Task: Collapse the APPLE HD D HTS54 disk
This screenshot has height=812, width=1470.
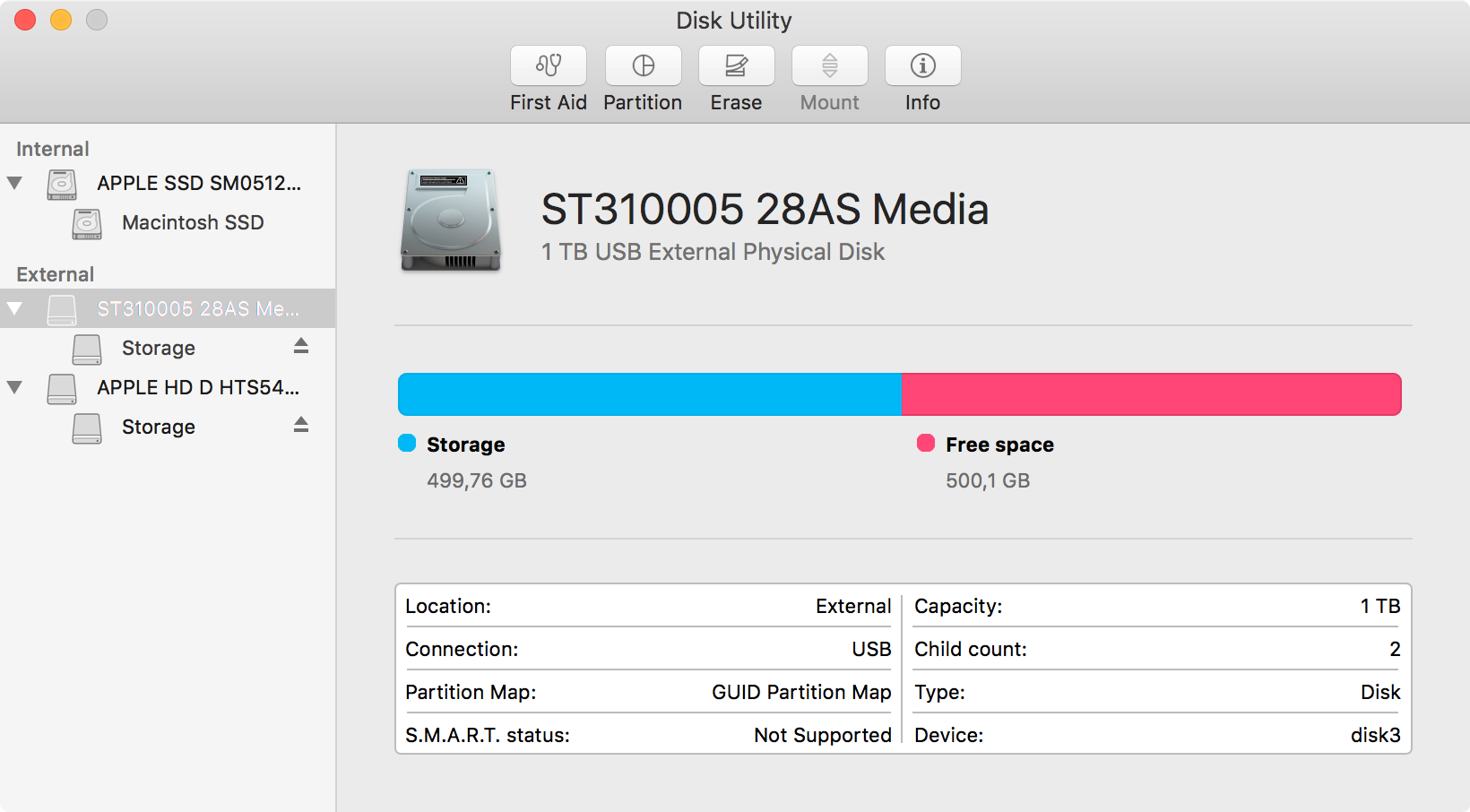Action: pos(14,387)
